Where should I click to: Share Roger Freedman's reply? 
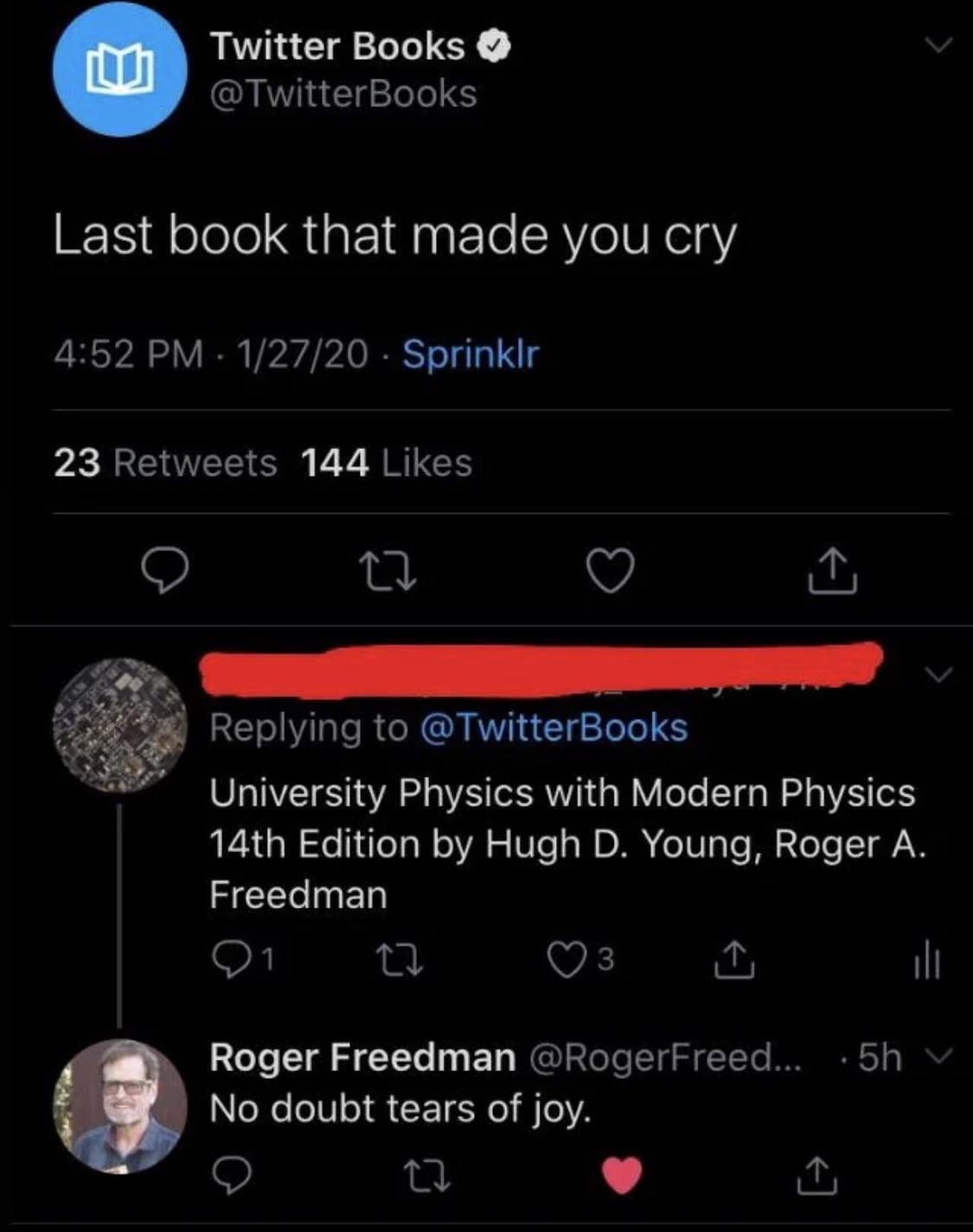[816, 1175]
